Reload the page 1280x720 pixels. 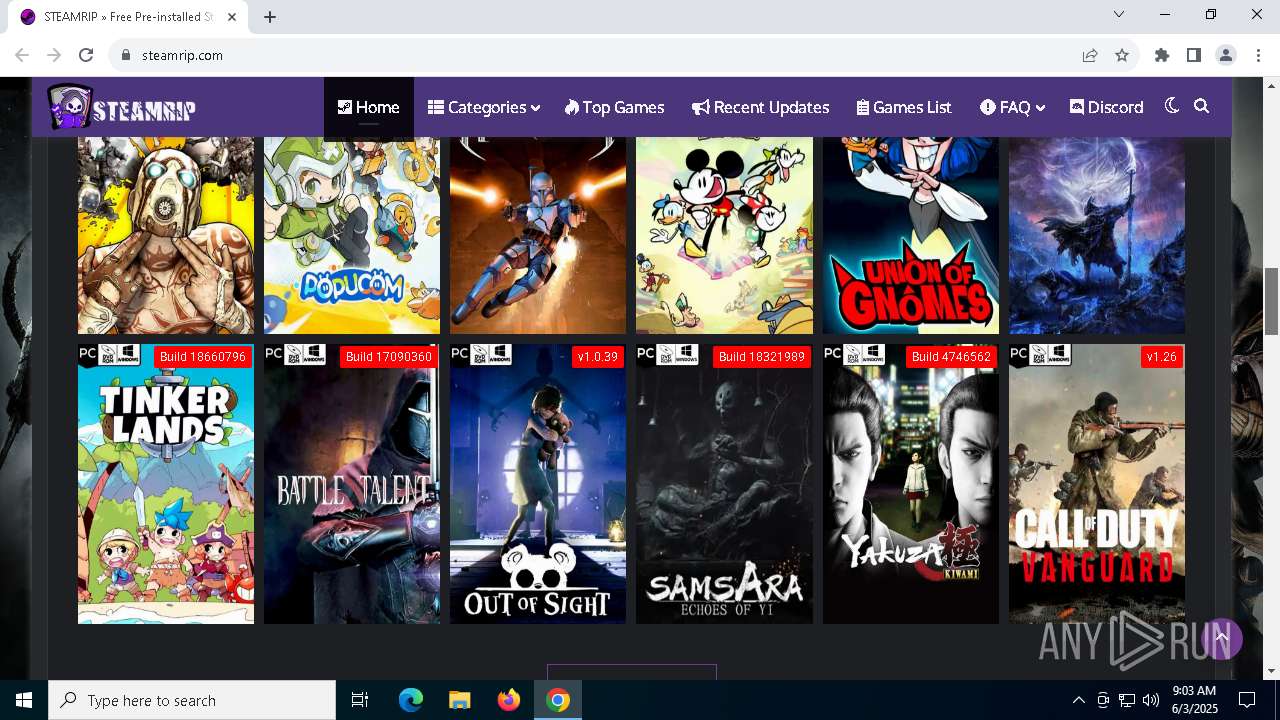(x=86, y=55)
